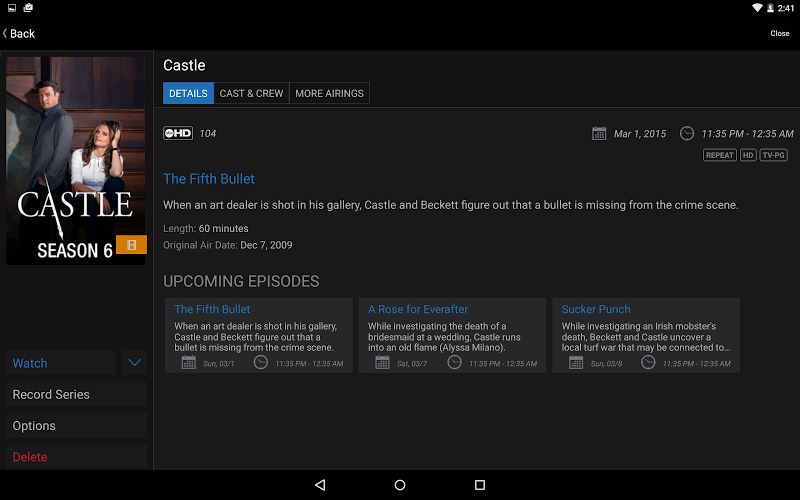
Task: Click clock icon in A Rose for Everafter card
Action: (454, 363)
